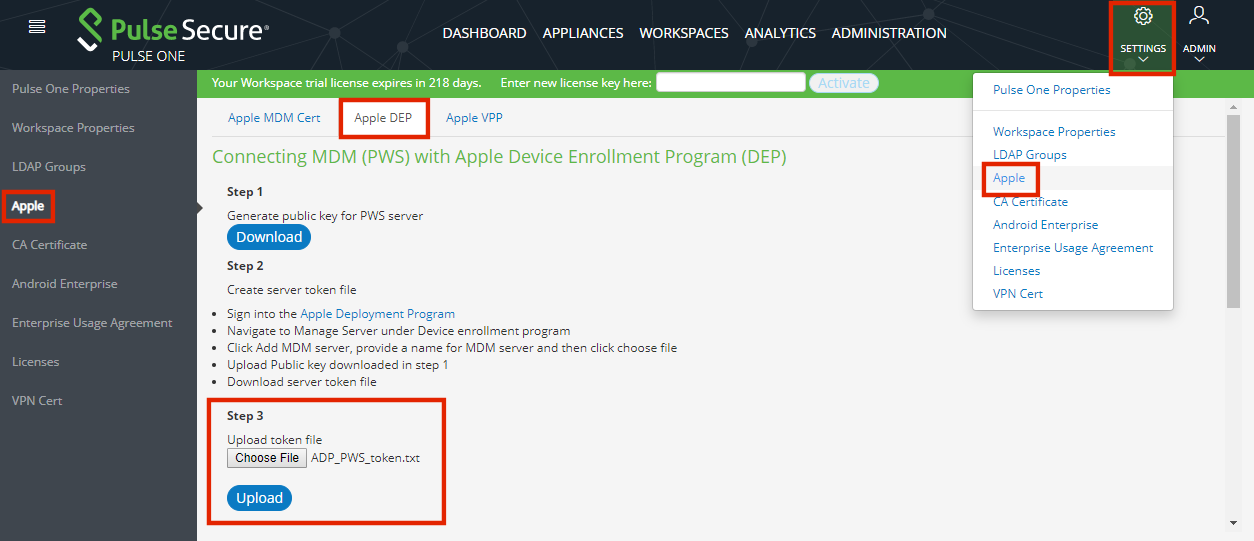This screenshot has width=1254, height=541.
Task: Click the Upload token button
Action: pyautogui.click(x=259, y=498)
